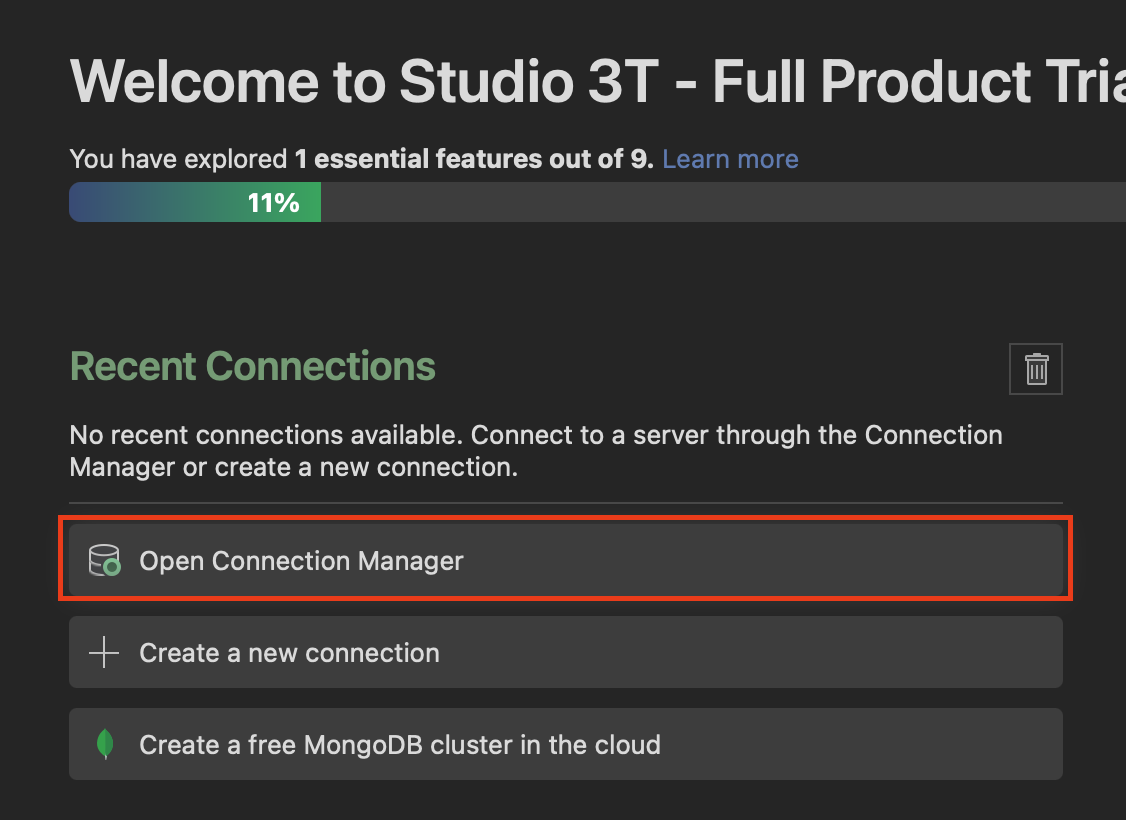Viewport: 1126px width, 820px height.
Task: Open the Learn more link
Action: pos(730,159)
